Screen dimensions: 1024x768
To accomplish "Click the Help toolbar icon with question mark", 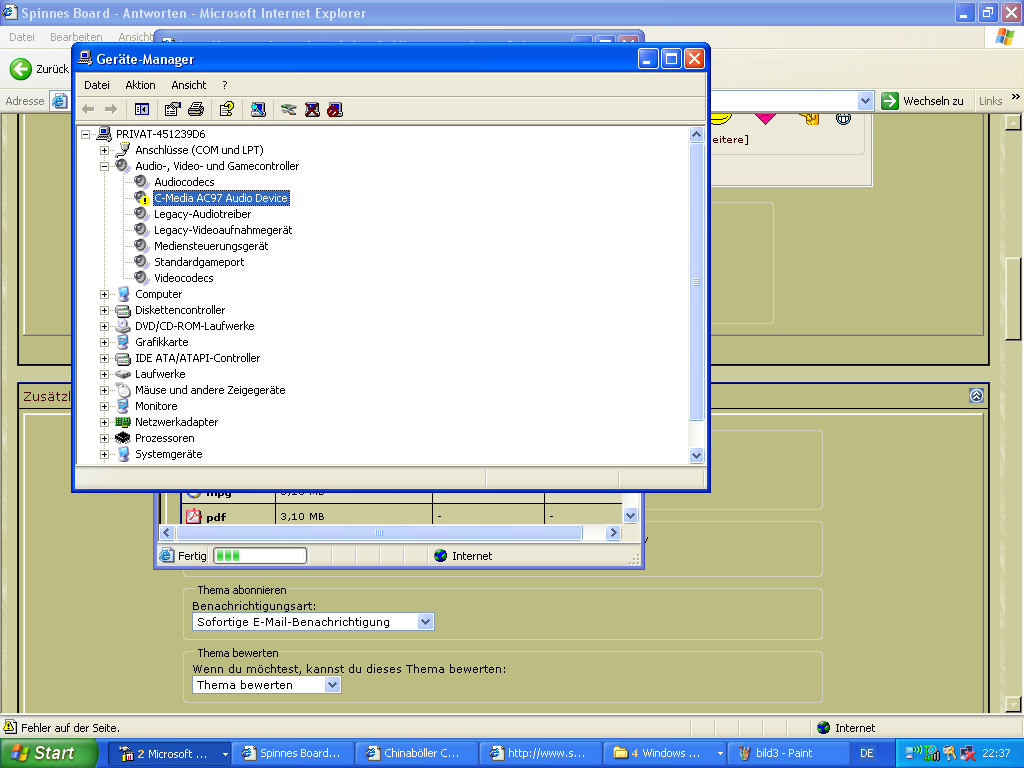I will point(227,109).
